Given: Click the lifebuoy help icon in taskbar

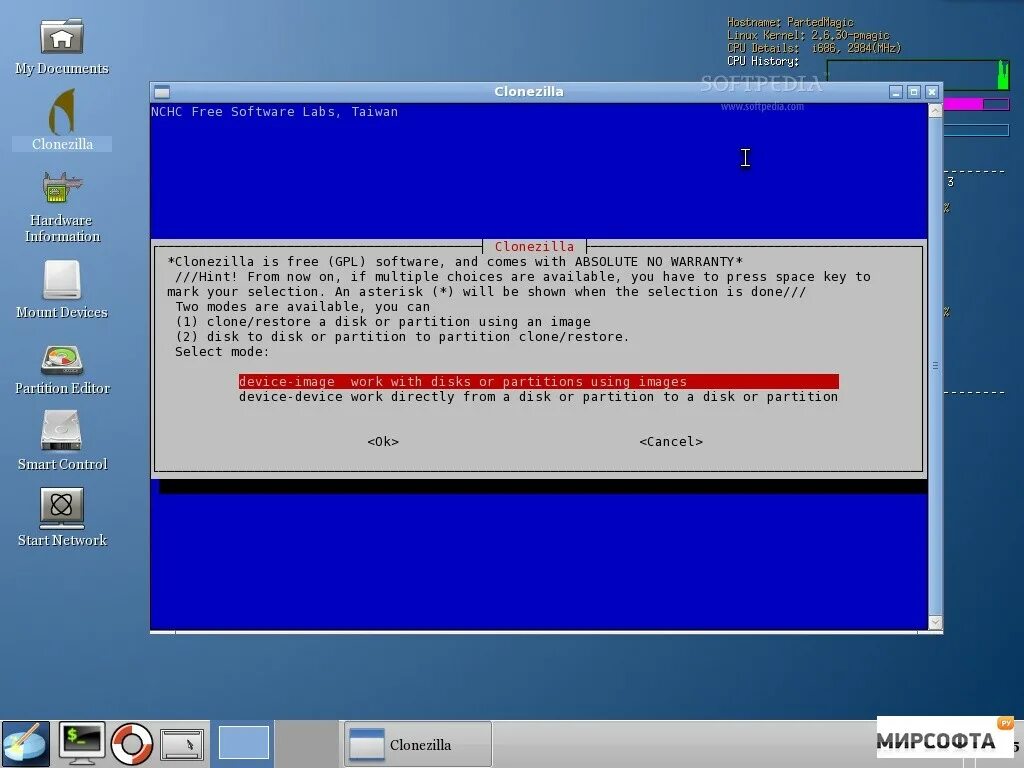Looking at the screenshot, I should (x=132, y=744).
